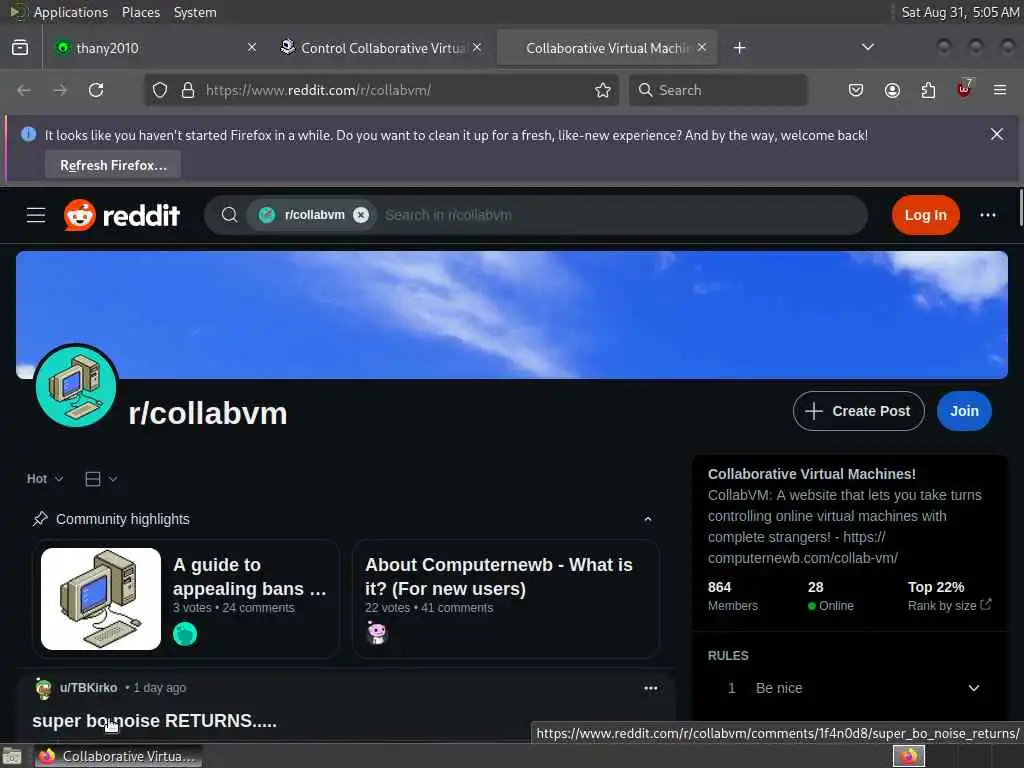Image resolution: width=1024 pixels, height=768 pixels.
Task: Click the Firefox tray icon in bottom panel
Action: (908, 756)
